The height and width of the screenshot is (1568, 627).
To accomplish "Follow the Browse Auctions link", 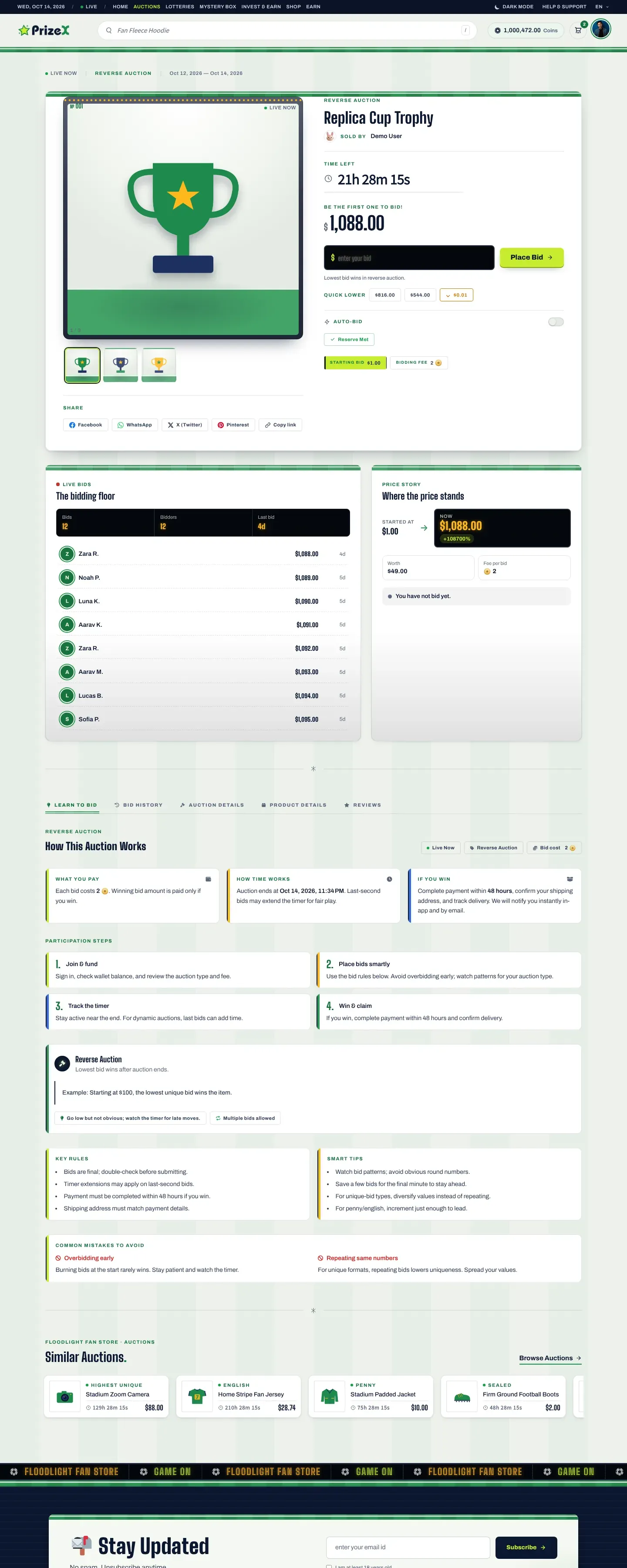I will (550, 1358).
